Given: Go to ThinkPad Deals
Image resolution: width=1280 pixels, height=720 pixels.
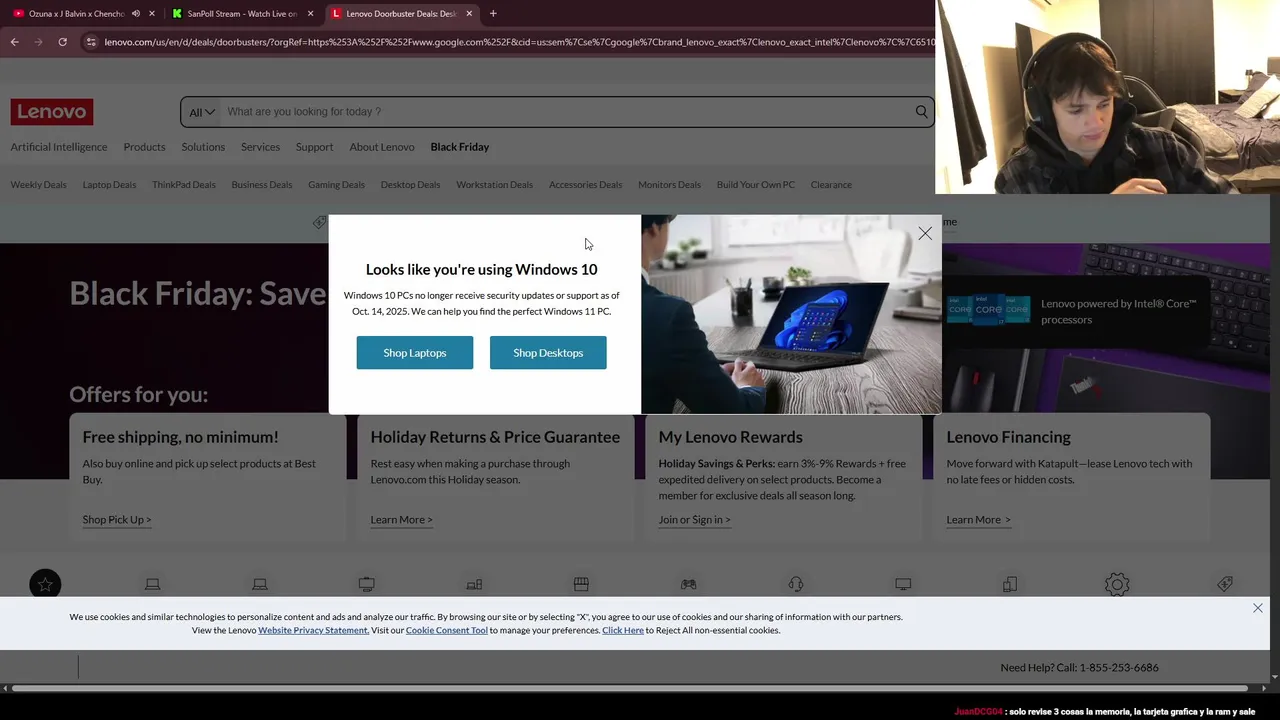Looking at the screenshot, I should pos(184,185).
